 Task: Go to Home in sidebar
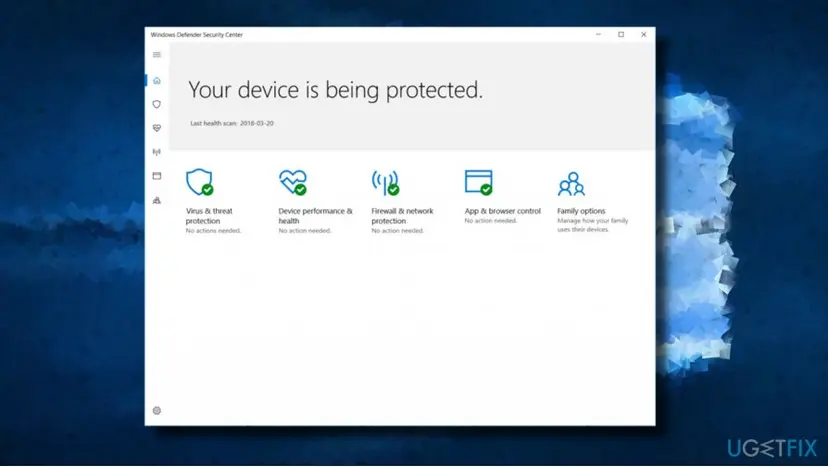coord(157,80)
